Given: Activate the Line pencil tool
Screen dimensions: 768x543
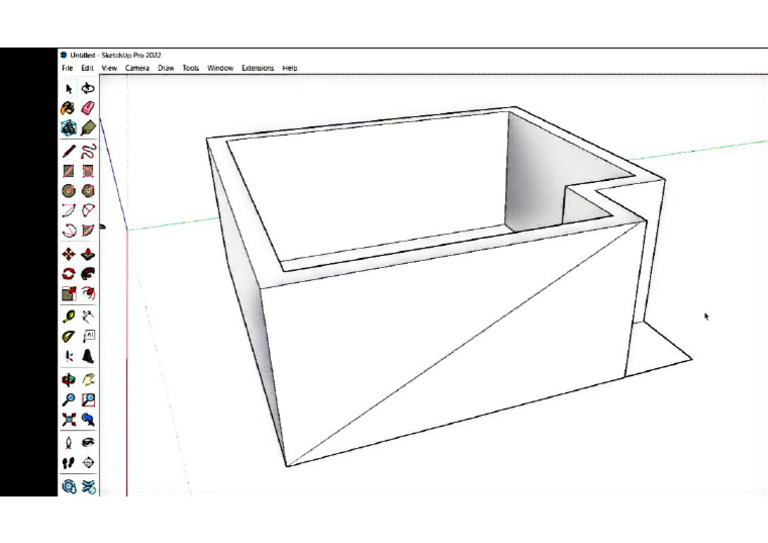Looking at the screenshot, I should click(x=69, y=151).
